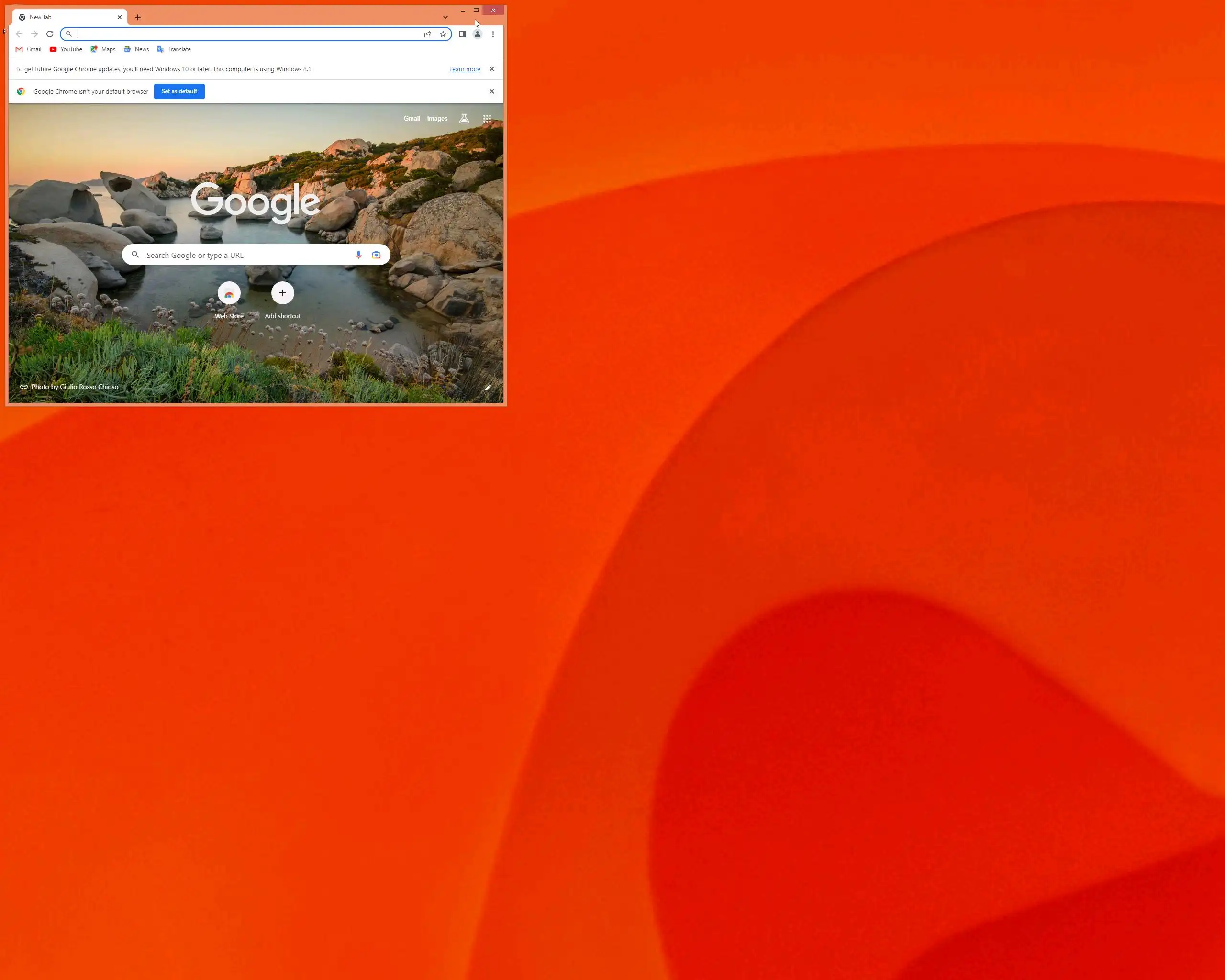Open the Learn more link
This screenshot has width=1225, height=980.
click(x=464, y=69)
